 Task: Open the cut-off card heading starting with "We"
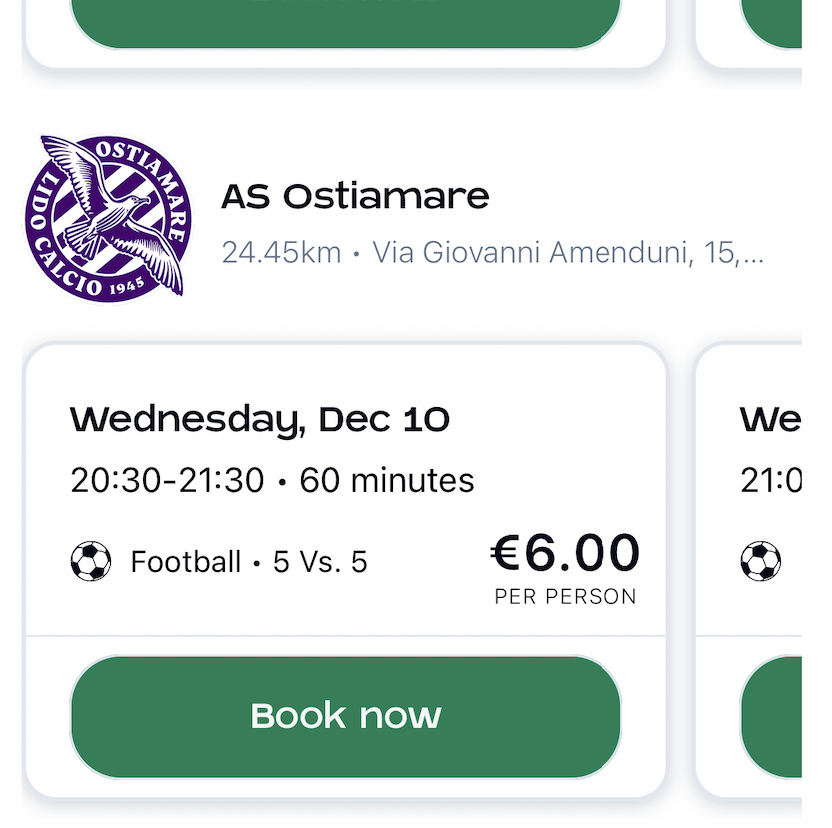tap(770, 420)
